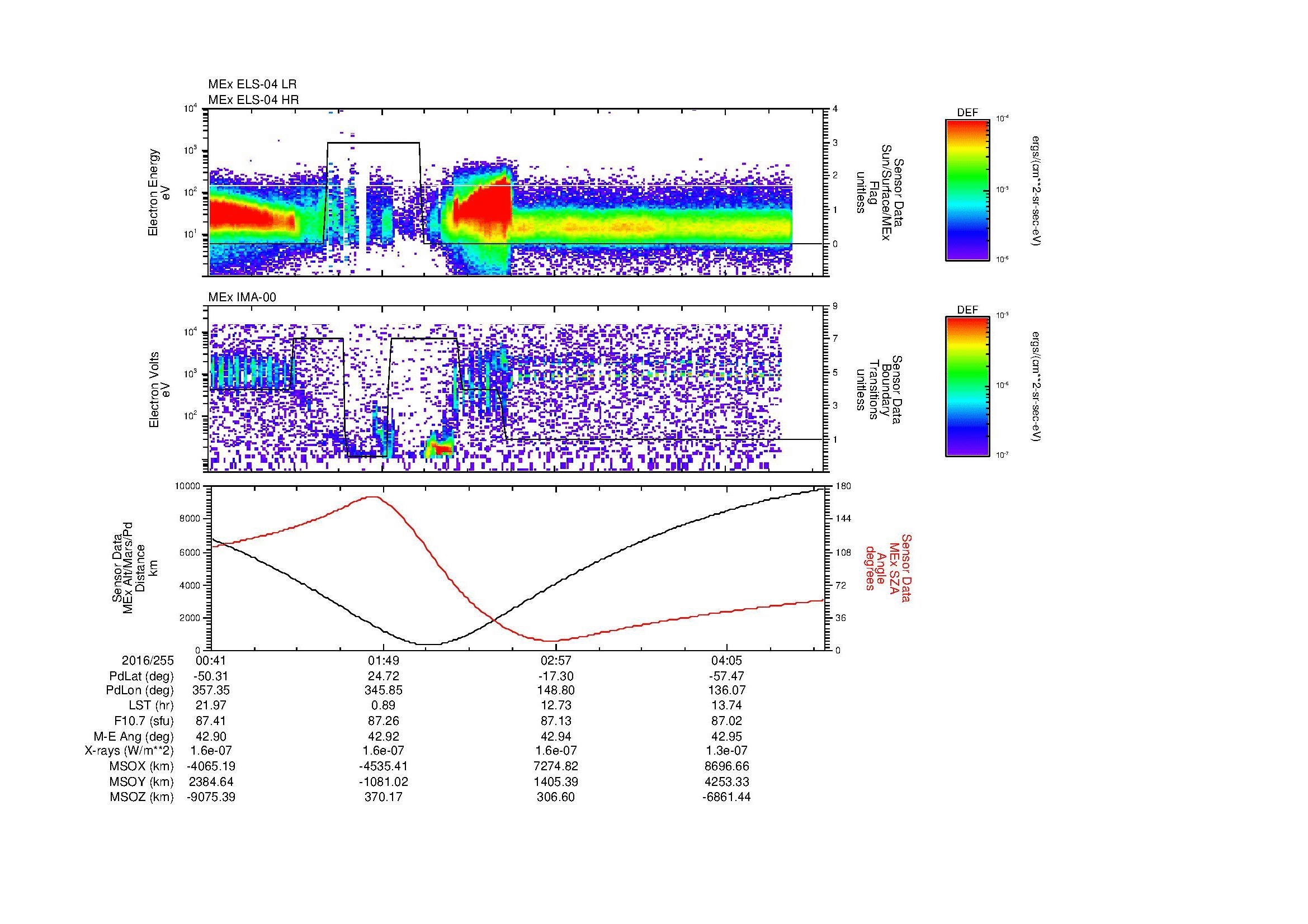Click the PdLat value -17.30
Viewport: 1308px width, 924px height.
556,676
